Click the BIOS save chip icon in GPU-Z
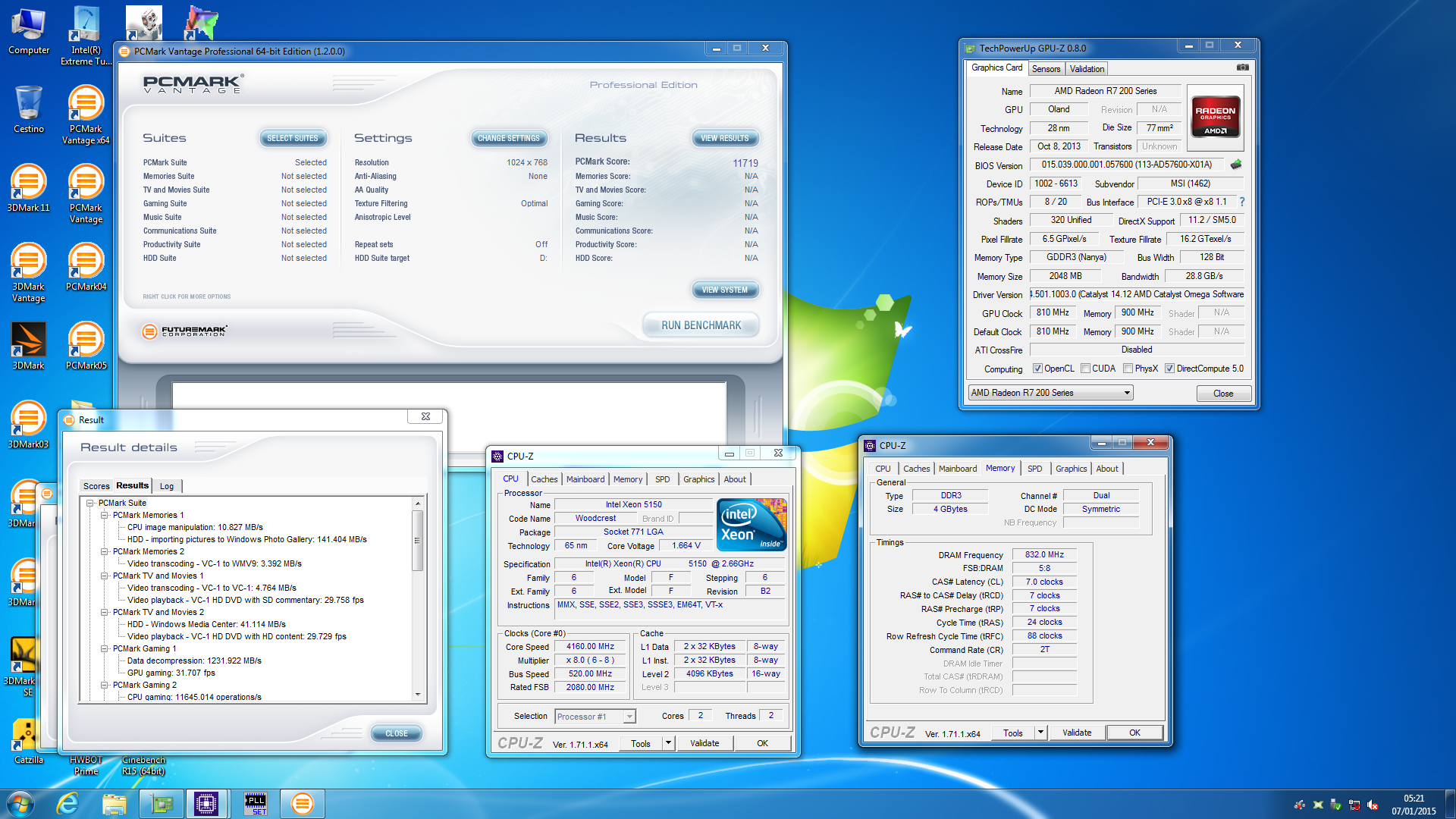This screenshot has height=819, width=1456. (1236, 165)
